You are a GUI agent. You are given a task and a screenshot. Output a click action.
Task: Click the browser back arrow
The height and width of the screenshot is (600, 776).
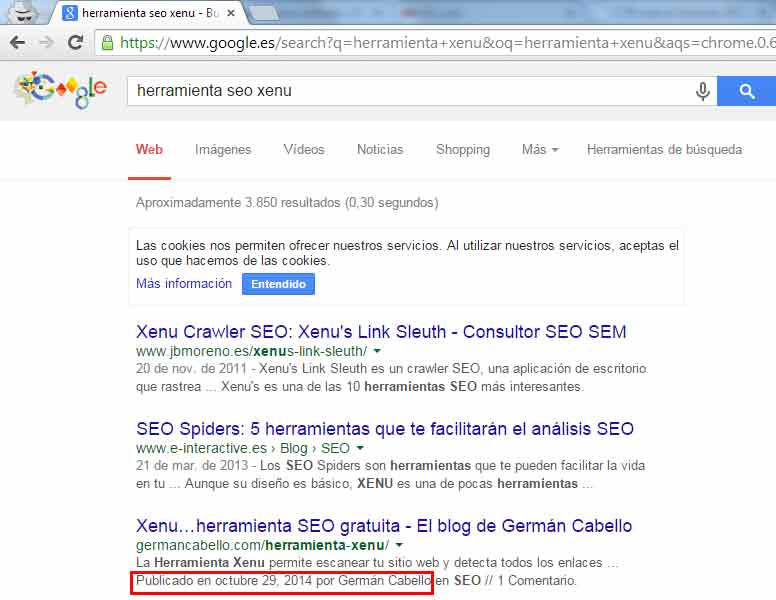click(17, 43)
